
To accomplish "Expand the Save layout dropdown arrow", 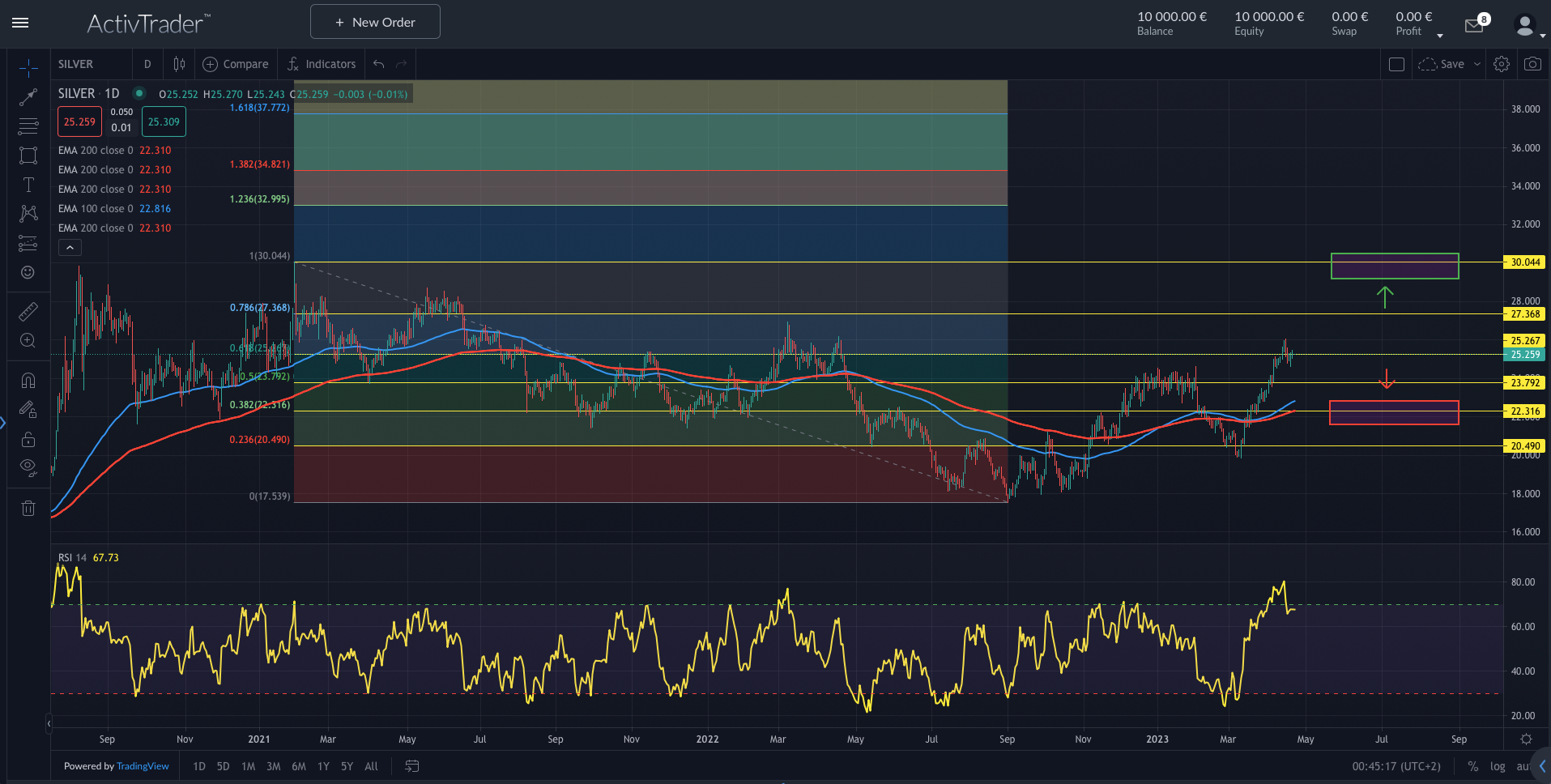I will (x=1477, y=64).
